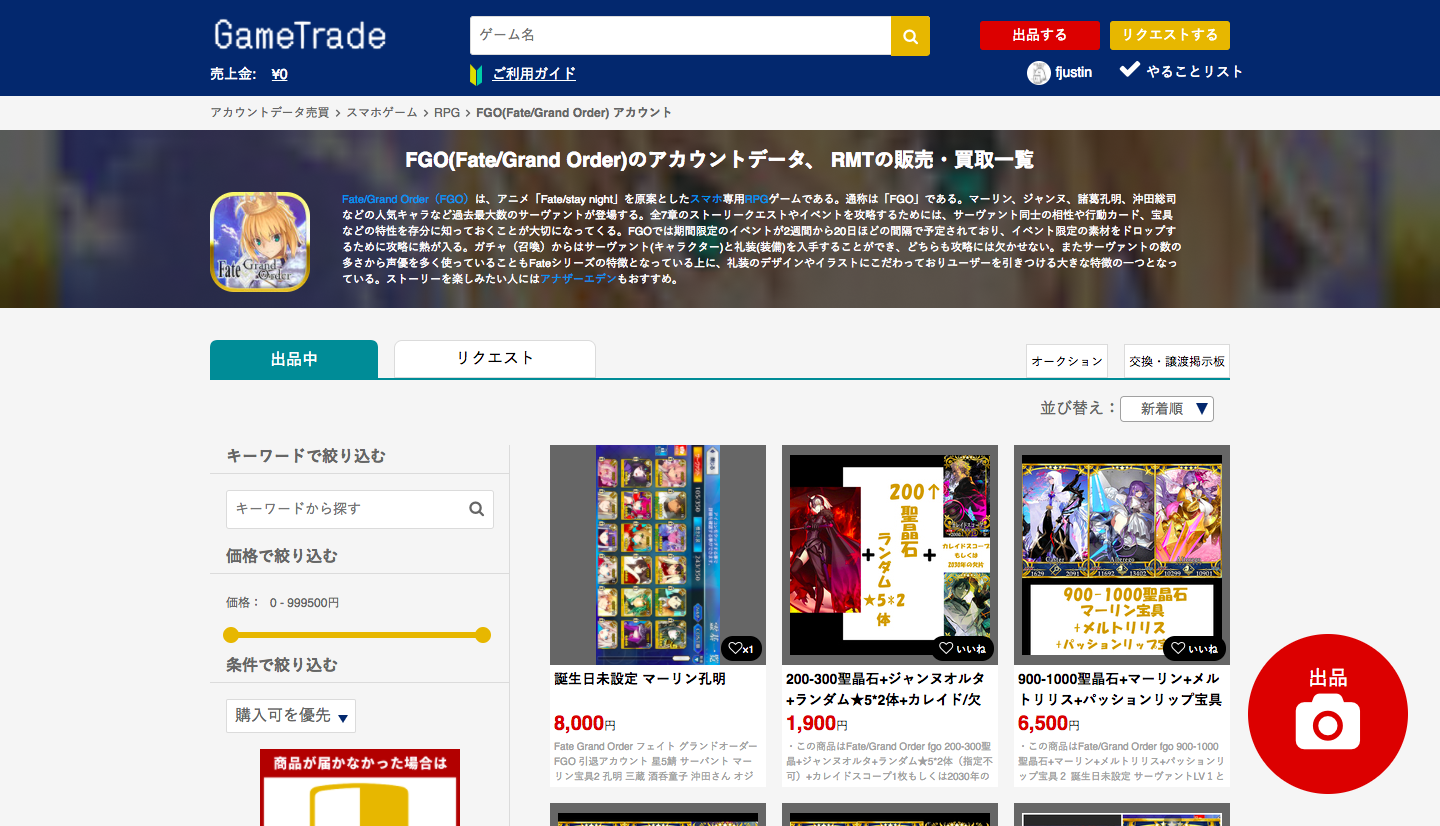
Task: Click the スマホ link in game description
Action: point(706,200)
